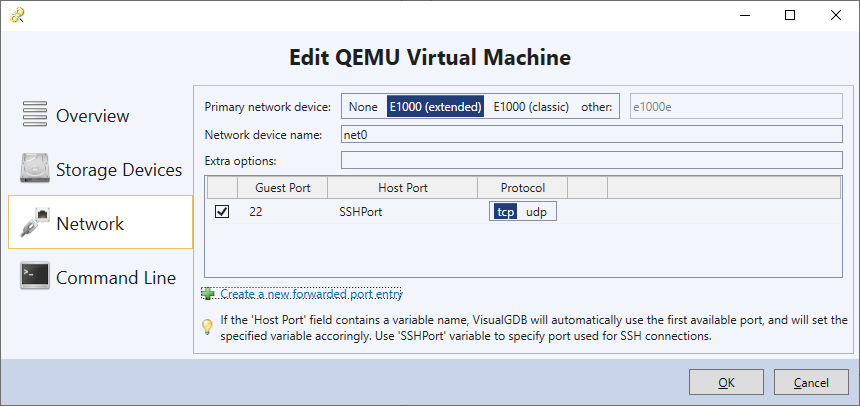
Task: Click the Command Line terminal icon
Action: point(35,276)
